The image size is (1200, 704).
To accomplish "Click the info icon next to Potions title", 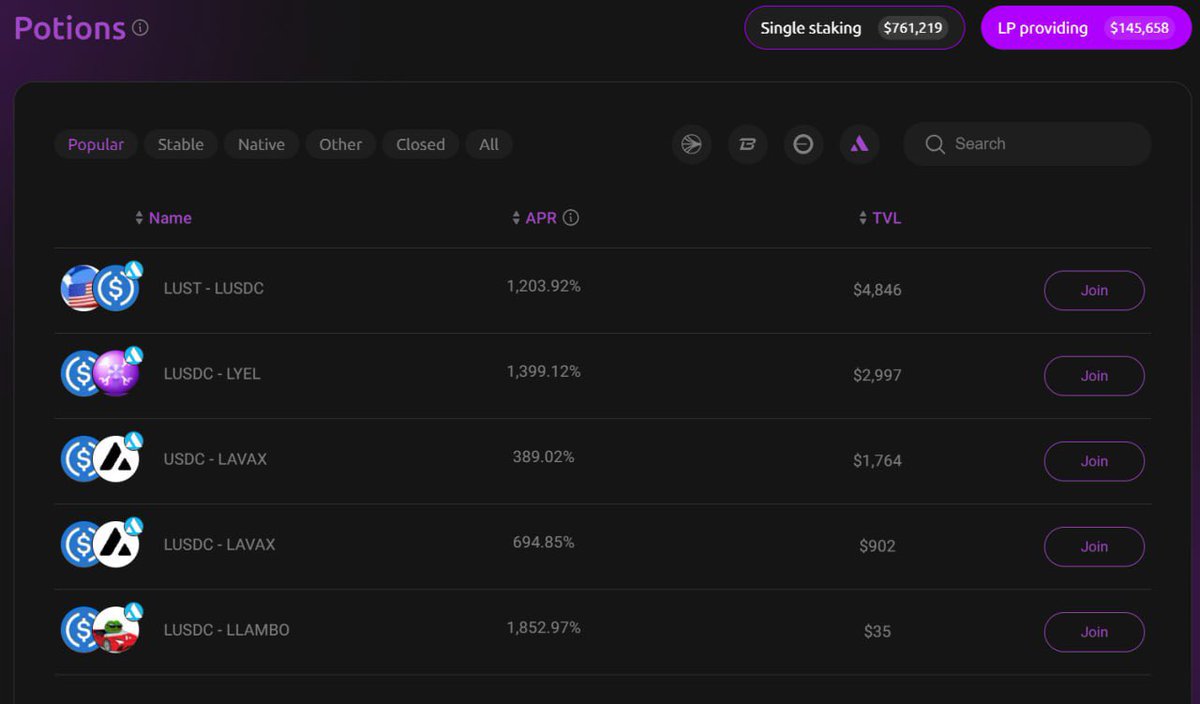I will (x=140, y=28).
